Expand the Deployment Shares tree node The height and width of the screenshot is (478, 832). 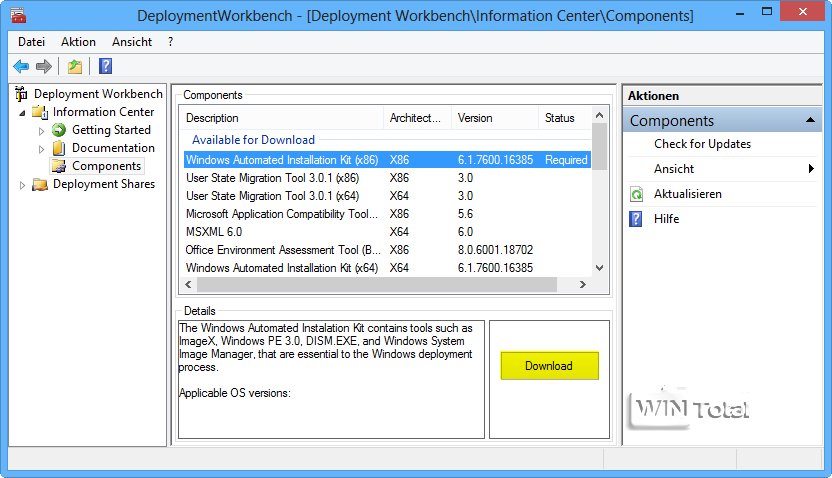pos(23,184)
